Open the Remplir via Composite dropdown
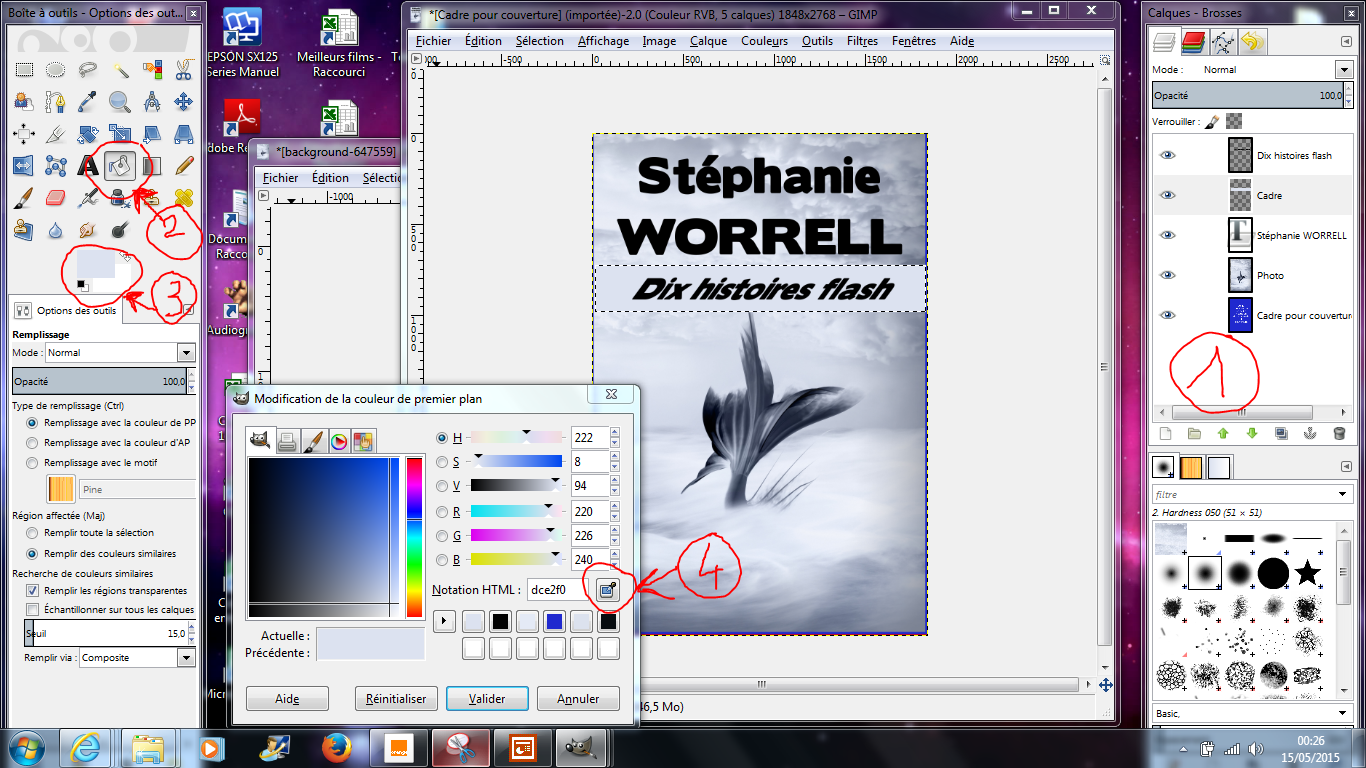 pos(186,658)
